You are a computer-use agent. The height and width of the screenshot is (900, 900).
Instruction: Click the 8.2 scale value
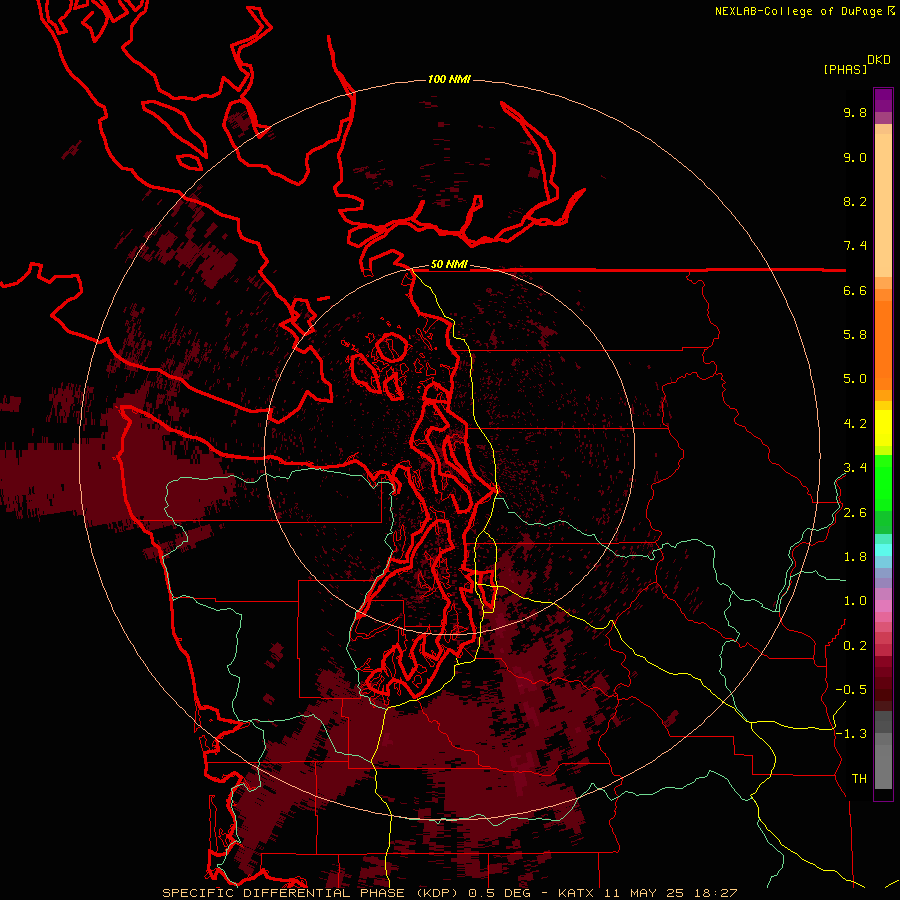tap(855, 201)
